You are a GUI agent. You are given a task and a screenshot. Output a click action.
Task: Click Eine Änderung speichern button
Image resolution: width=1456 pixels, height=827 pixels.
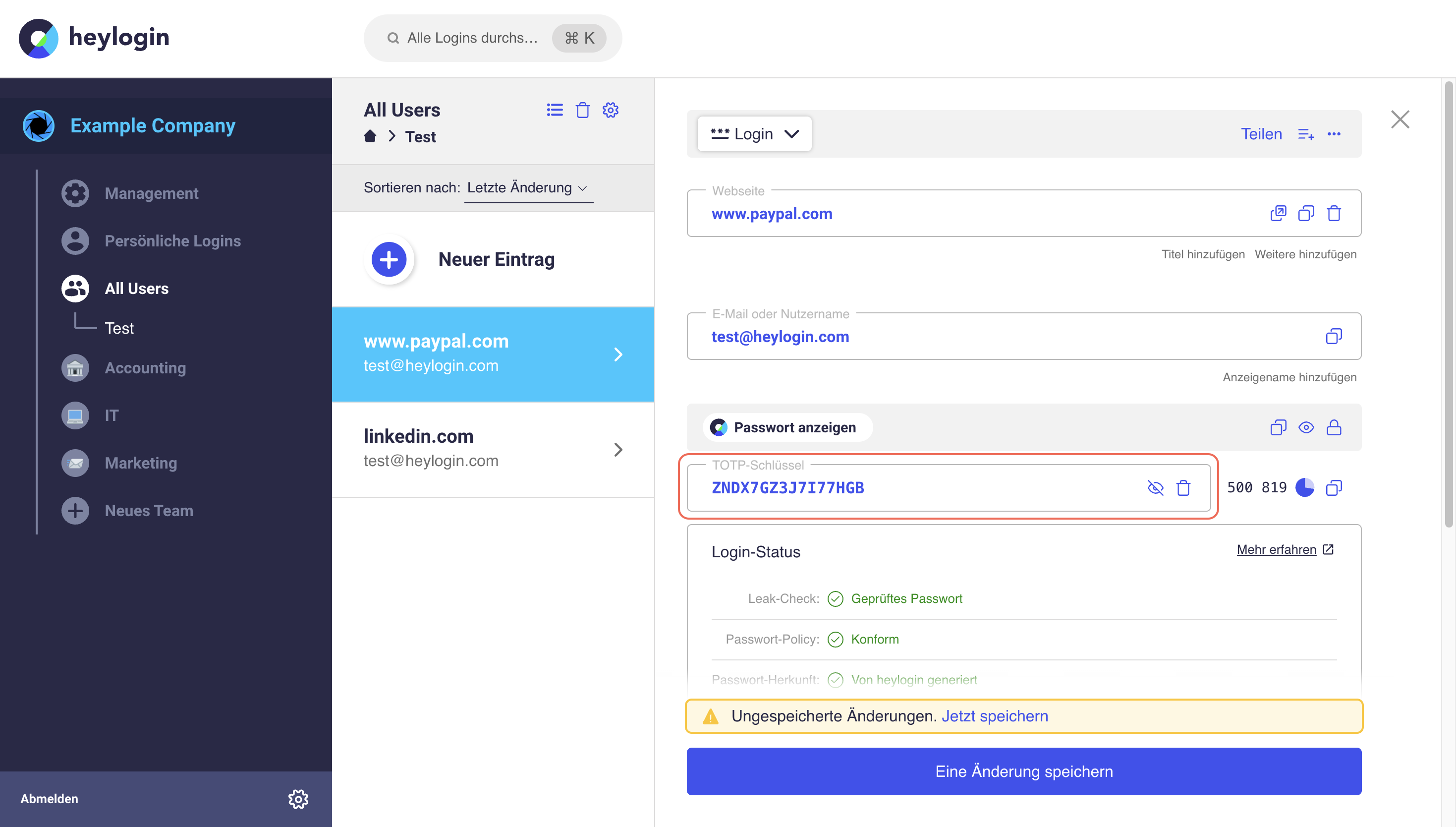tap(1023, 771)
